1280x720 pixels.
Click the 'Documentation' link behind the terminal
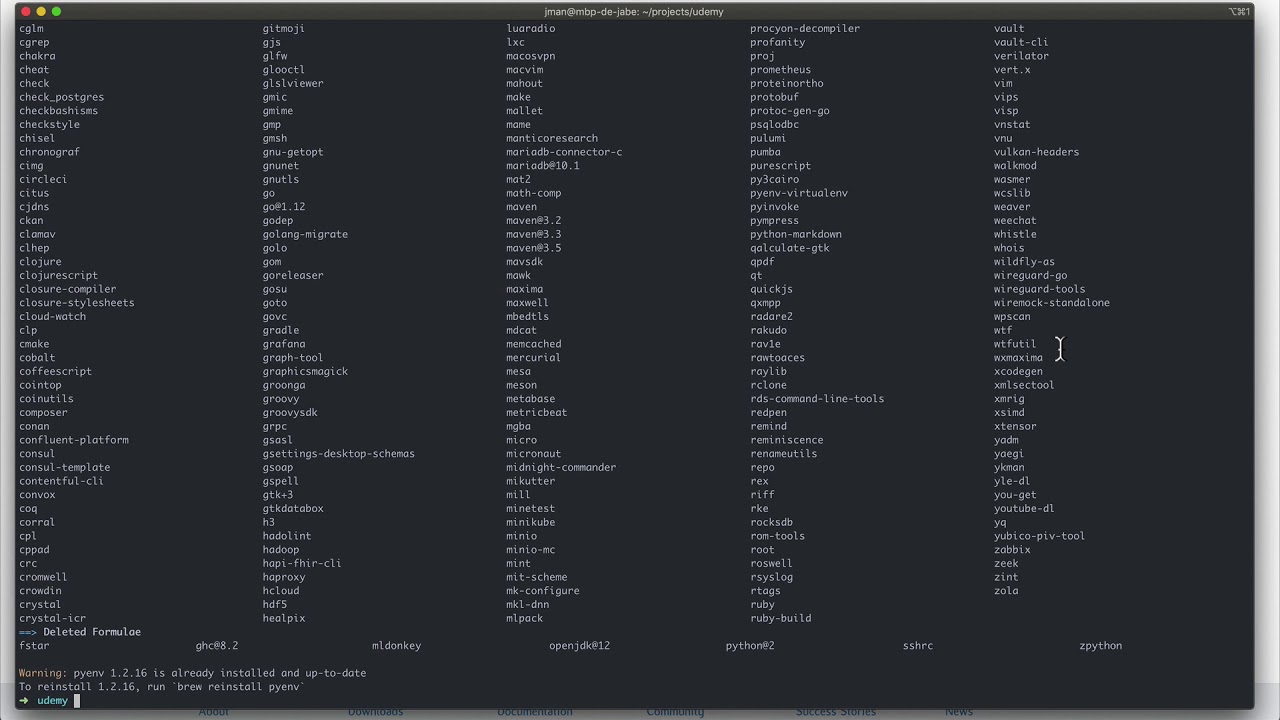[535, 712]
